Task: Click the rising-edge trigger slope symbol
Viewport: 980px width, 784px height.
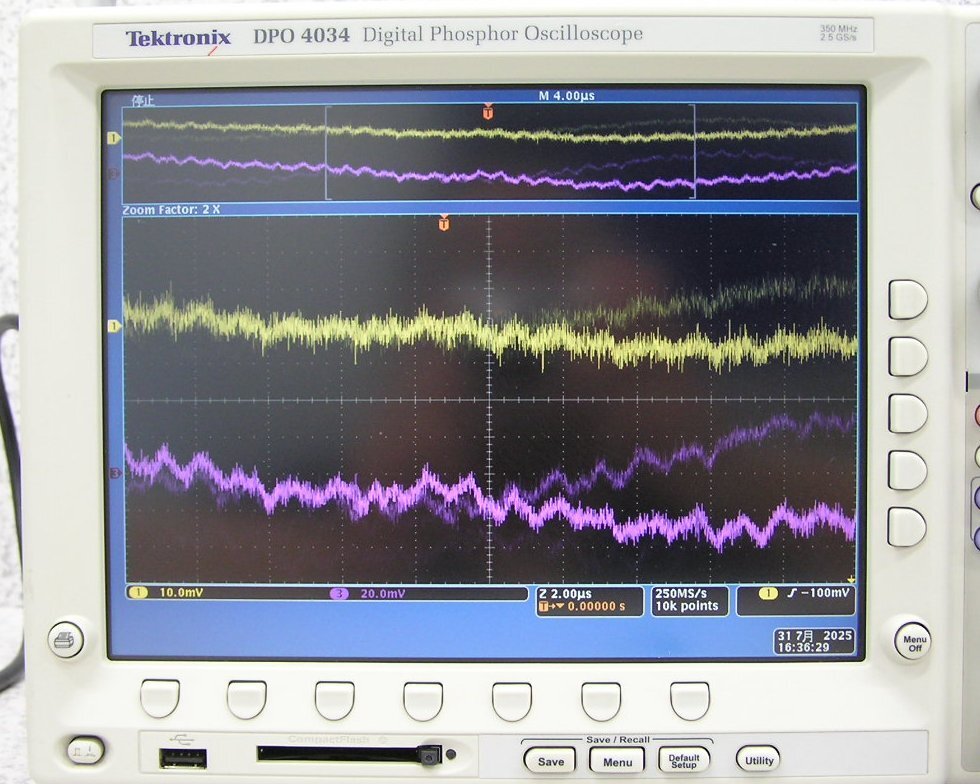Action: point(792,593)
